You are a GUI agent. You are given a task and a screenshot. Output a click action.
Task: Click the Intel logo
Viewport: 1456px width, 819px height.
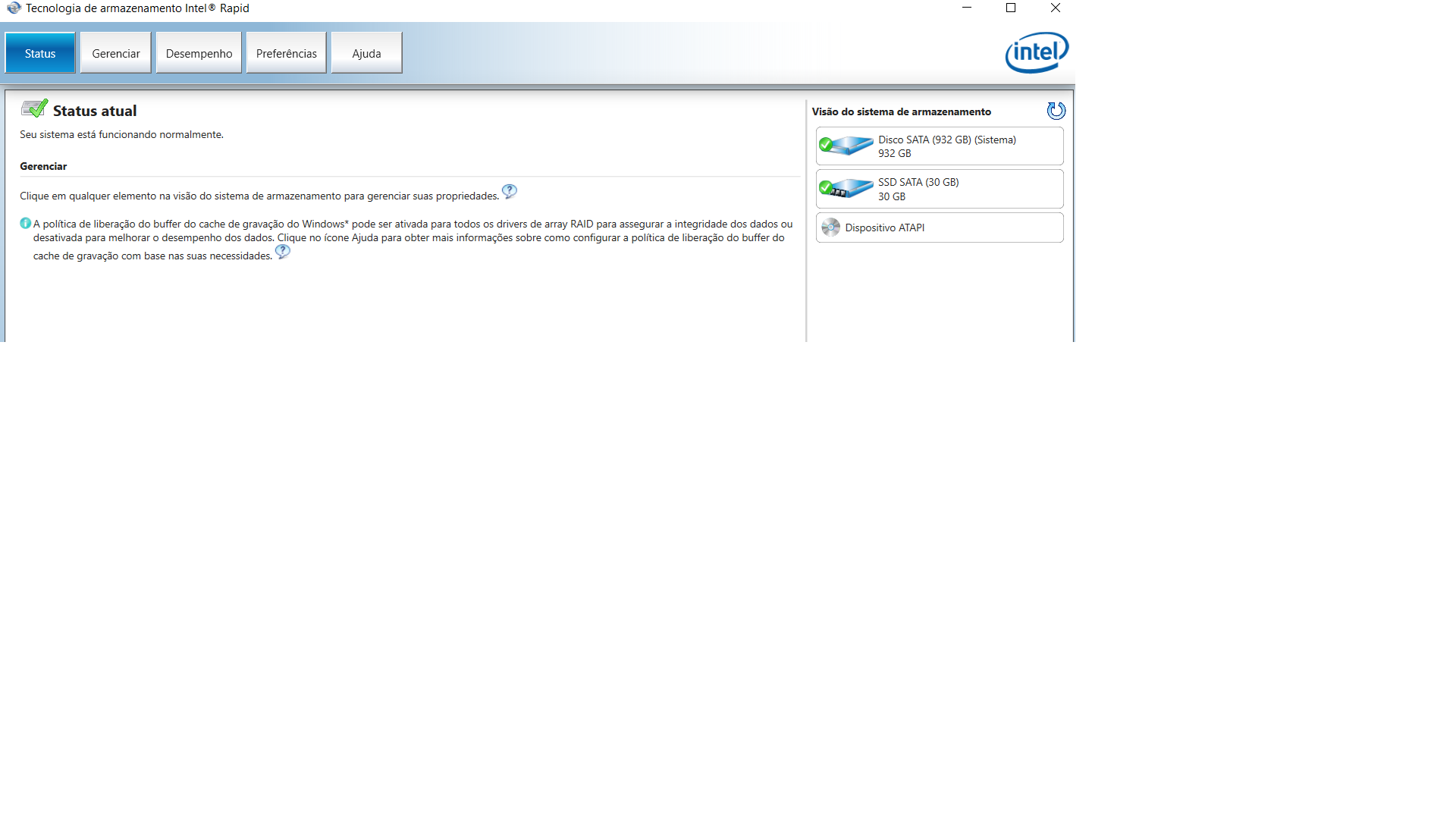(x=1037, y=52)
